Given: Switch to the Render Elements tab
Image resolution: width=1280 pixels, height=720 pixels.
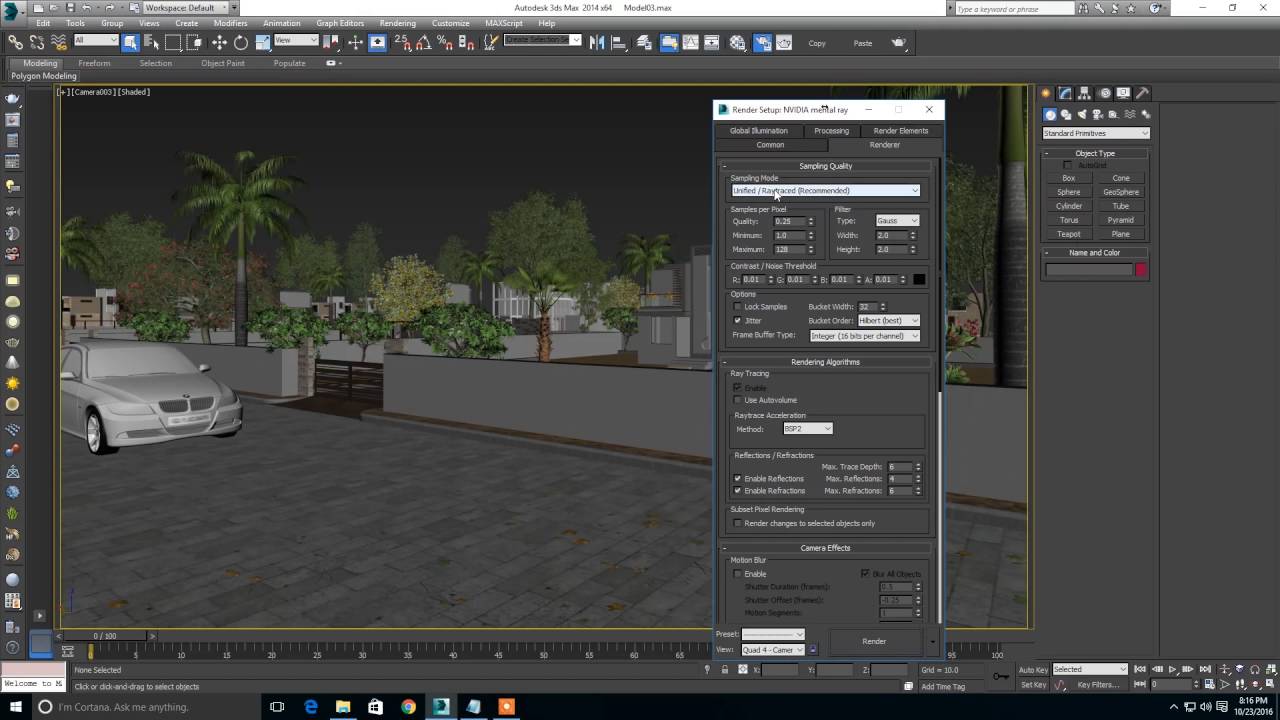Looking at the screenshot, I should (x=900, y=131).
